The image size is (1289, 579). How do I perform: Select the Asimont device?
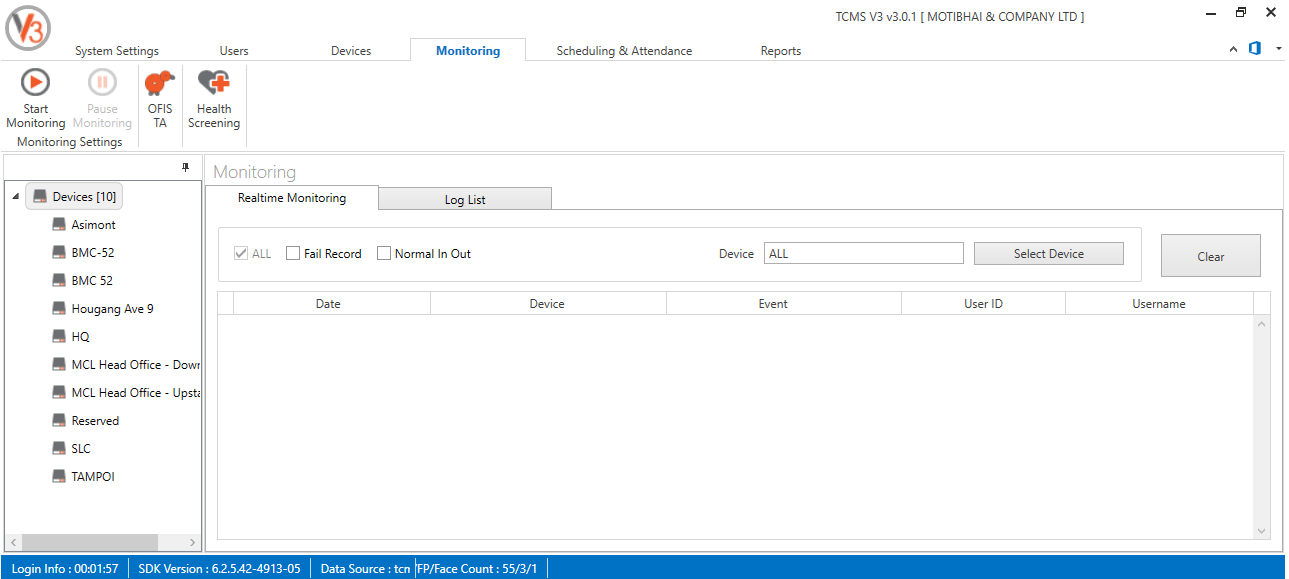click(94, 225)
